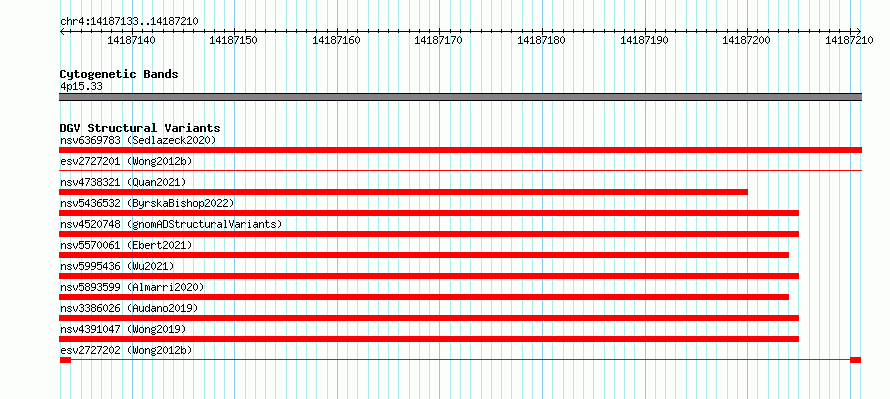
Task: Open nsv4520748 (gnomADStructuralVariants) label
Action: [171, 224]
